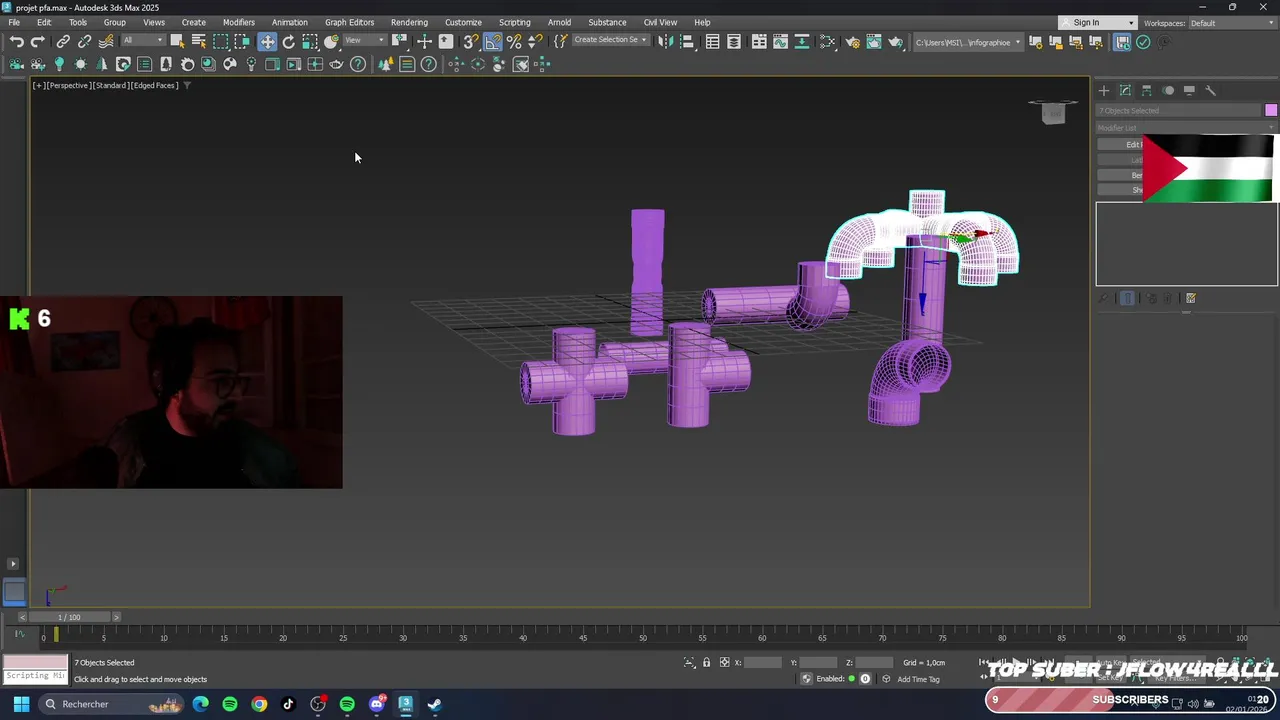Open Configure Modifier Sets icon
Image resolution: width=1280 pixels, height=720 pixels.
point(1191,298)
